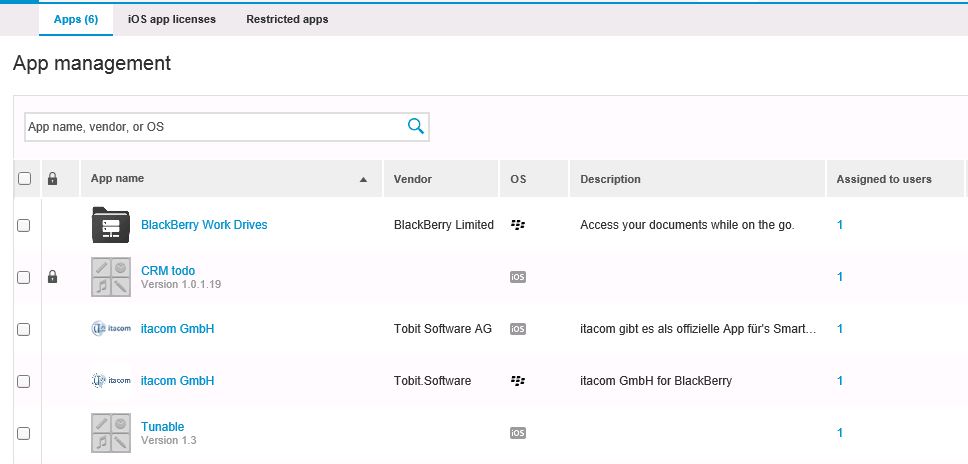Click 'itacom GmbH for BlackBerry' description

(x=656, y=381)
